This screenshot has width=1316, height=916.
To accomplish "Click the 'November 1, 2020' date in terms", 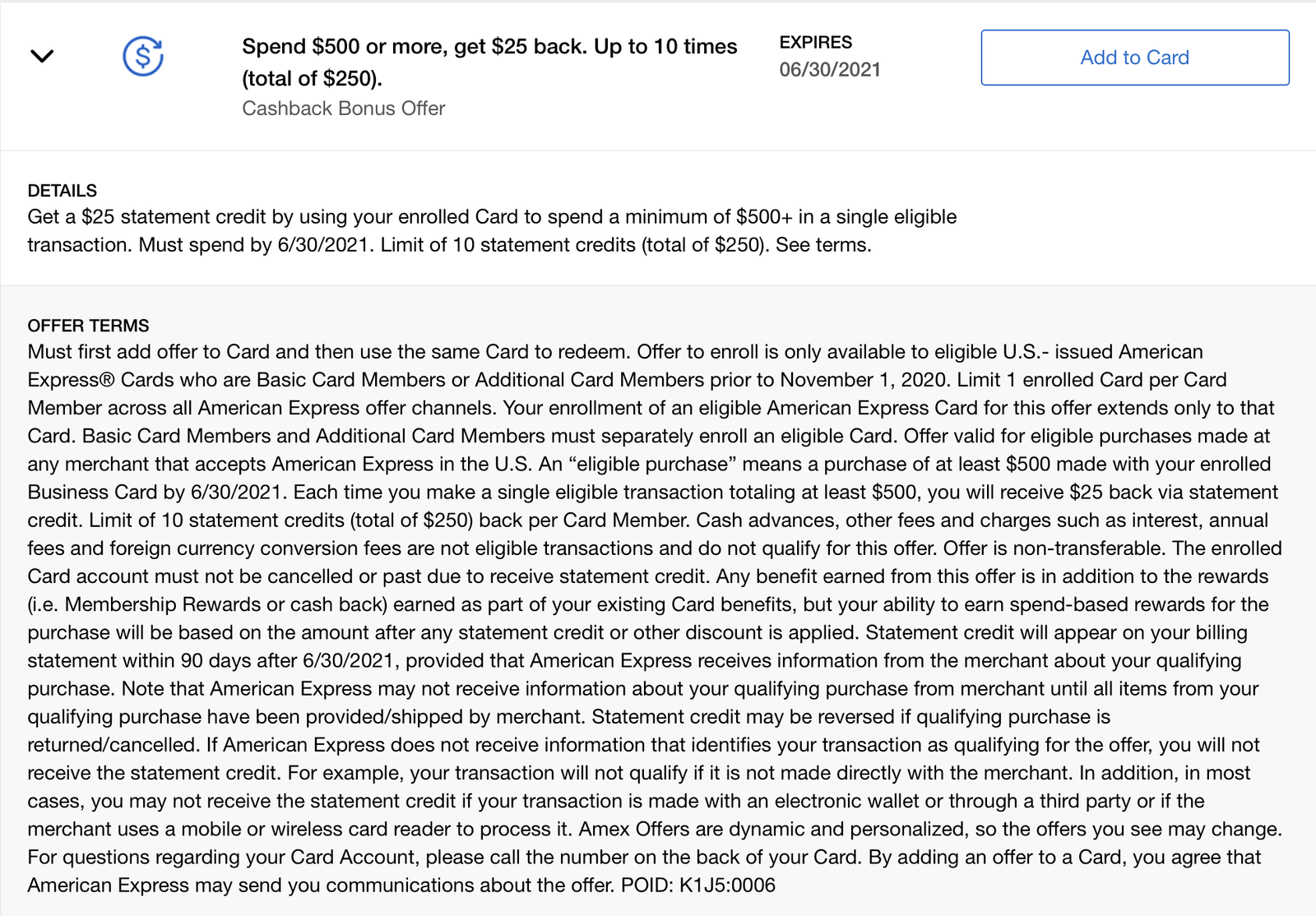I will pyautogui.click(x=854, y=380).
